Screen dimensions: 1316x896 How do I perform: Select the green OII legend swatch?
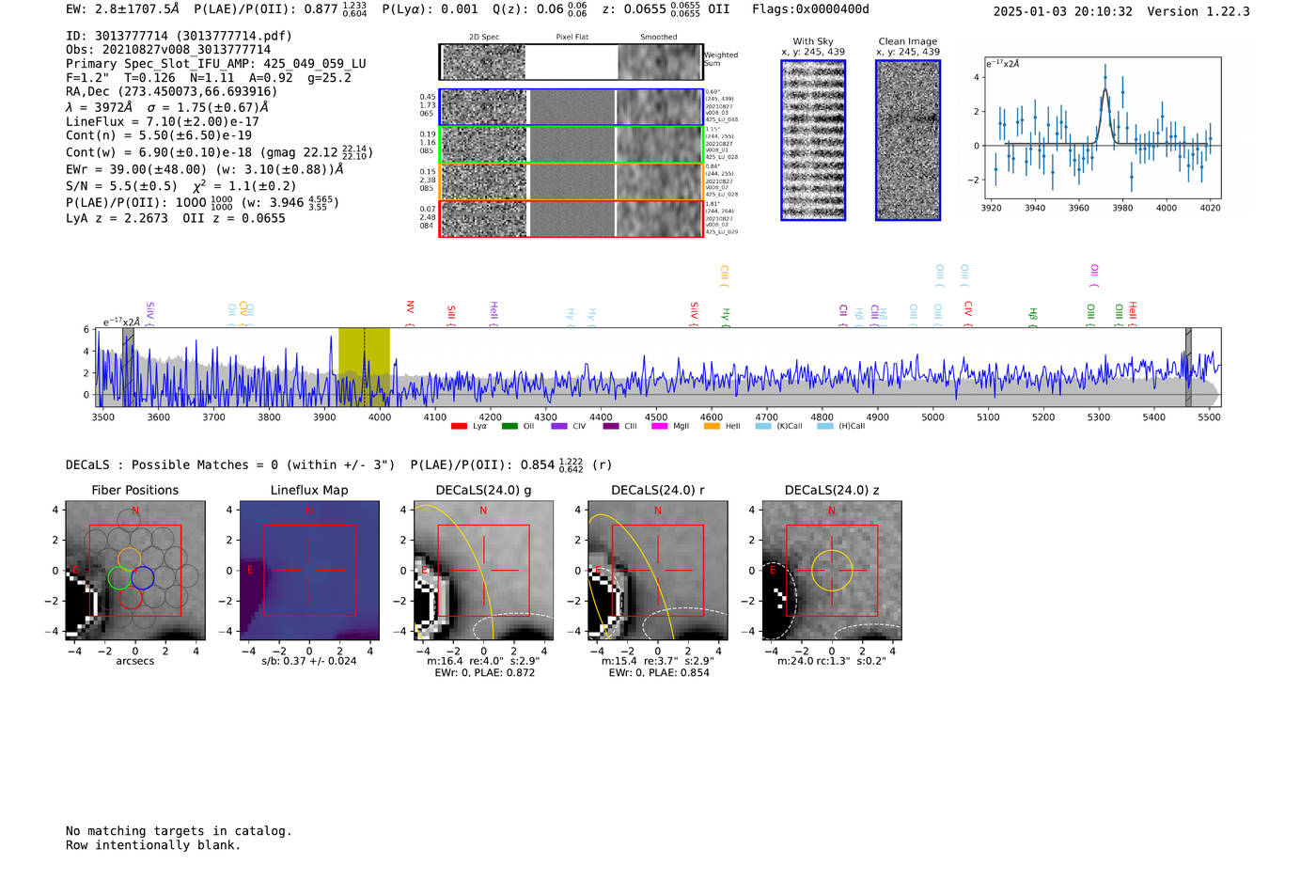coord(509,426)
